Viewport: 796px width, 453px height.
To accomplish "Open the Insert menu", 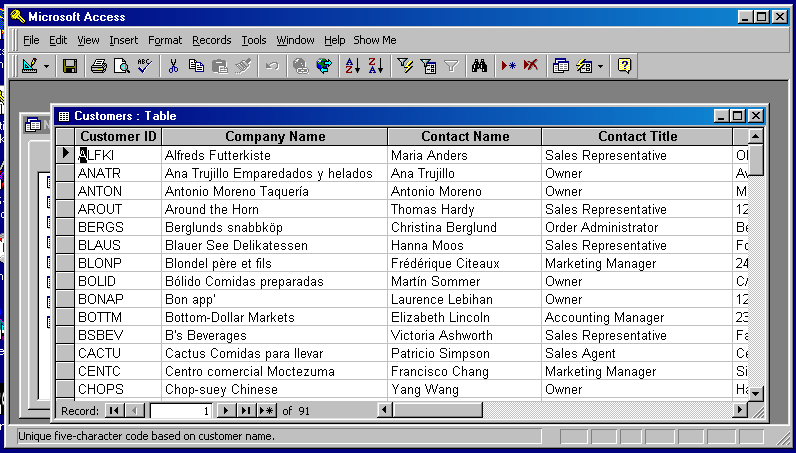I will pyautogui.click(x=123, y=40).
